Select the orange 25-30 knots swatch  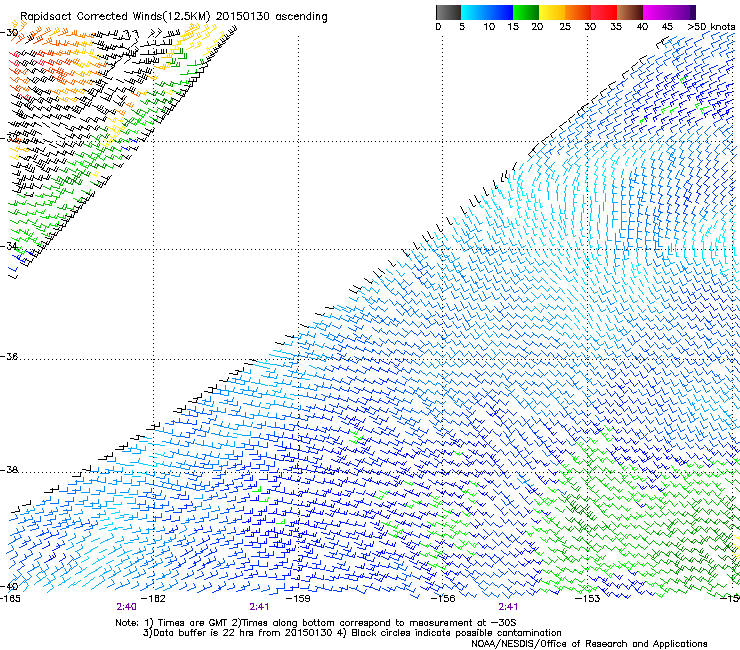pos(578,12)
